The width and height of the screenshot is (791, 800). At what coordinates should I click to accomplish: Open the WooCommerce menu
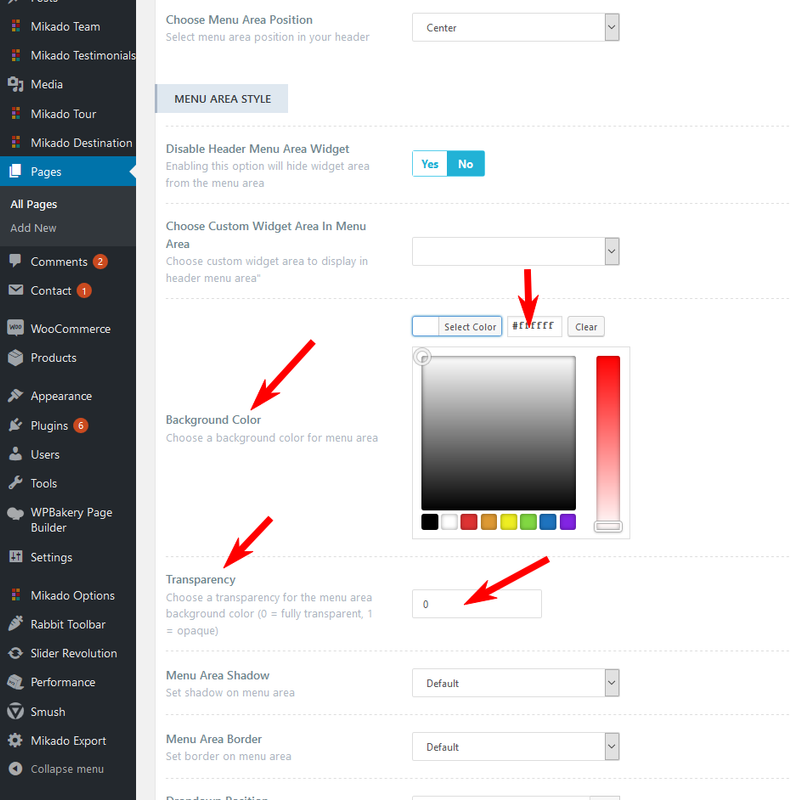70,329
